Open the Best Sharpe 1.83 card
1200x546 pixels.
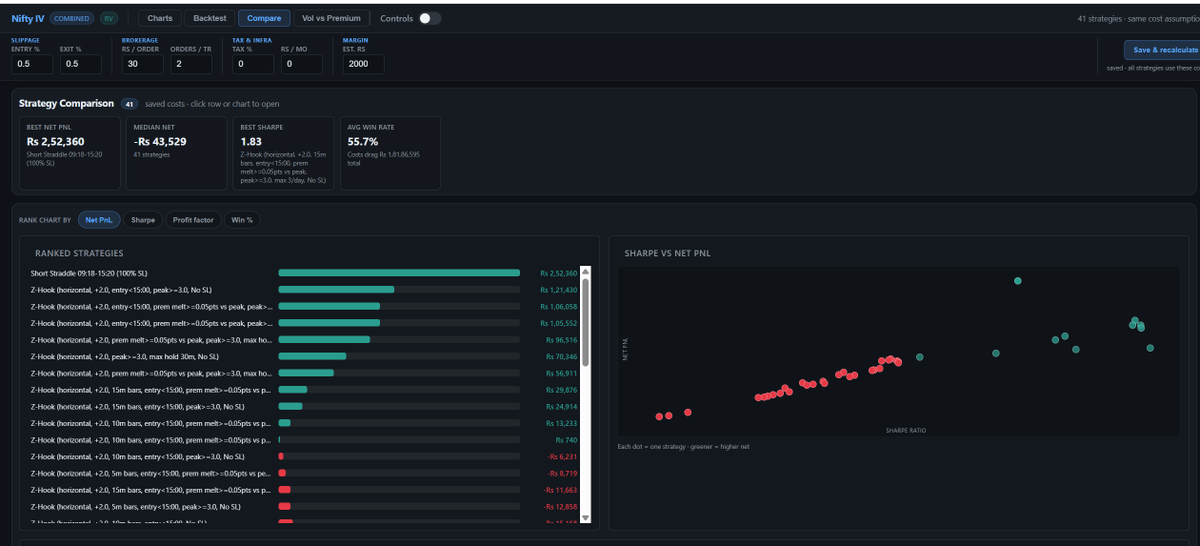284,153
